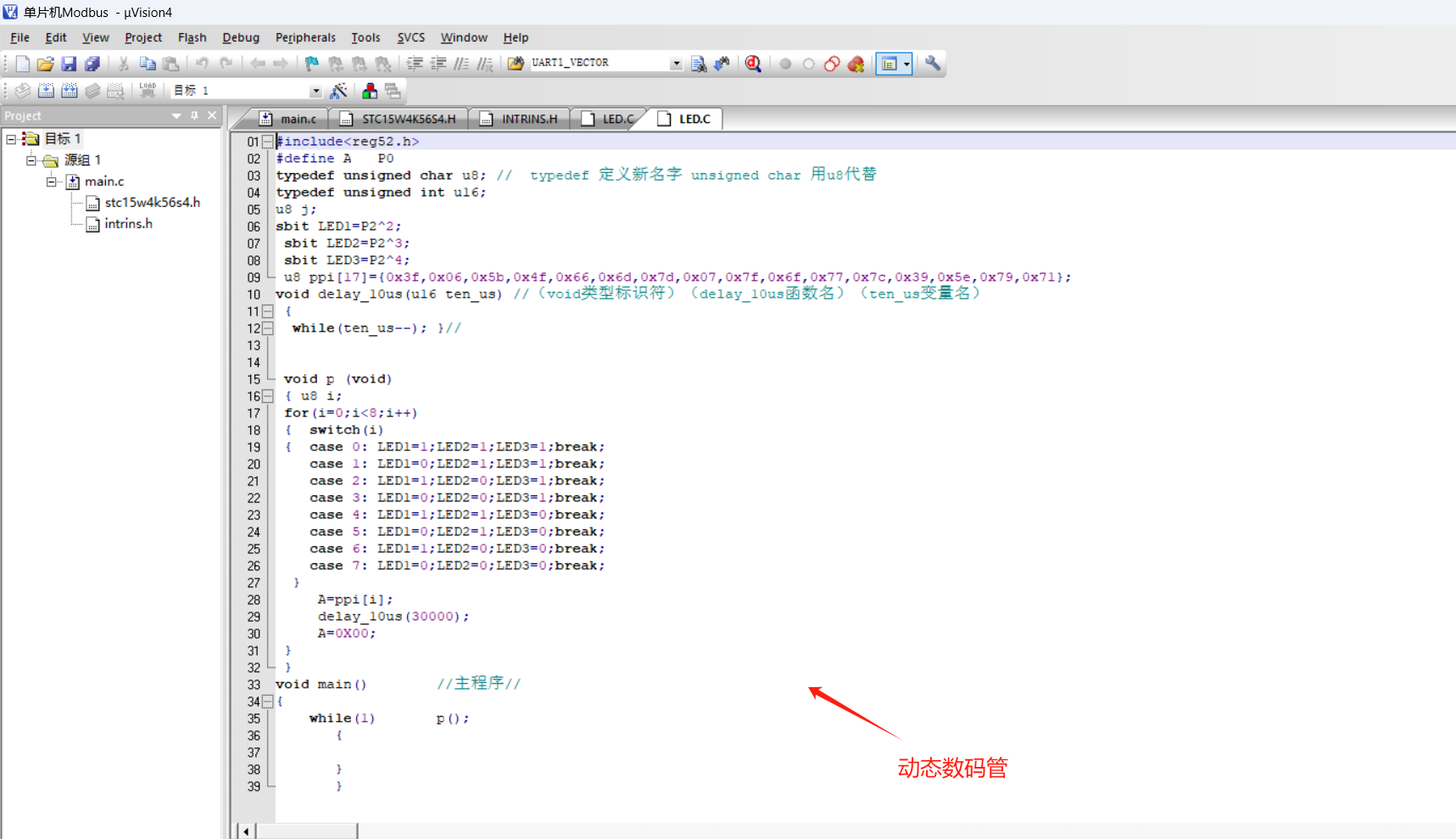Collapse code fold at line 16

268,396
